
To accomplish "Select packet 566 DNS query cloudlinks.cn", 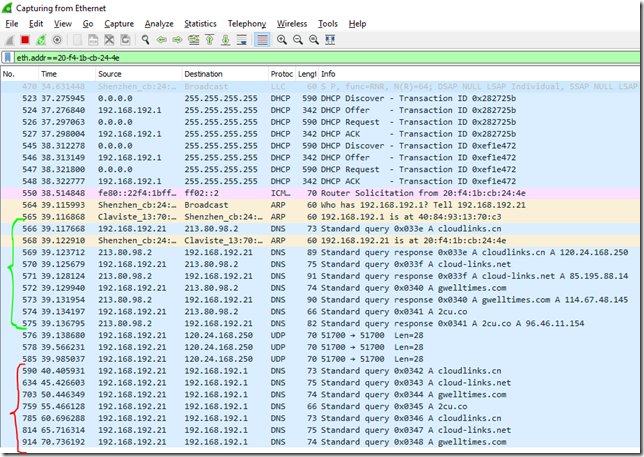I will tap(320, 229).
